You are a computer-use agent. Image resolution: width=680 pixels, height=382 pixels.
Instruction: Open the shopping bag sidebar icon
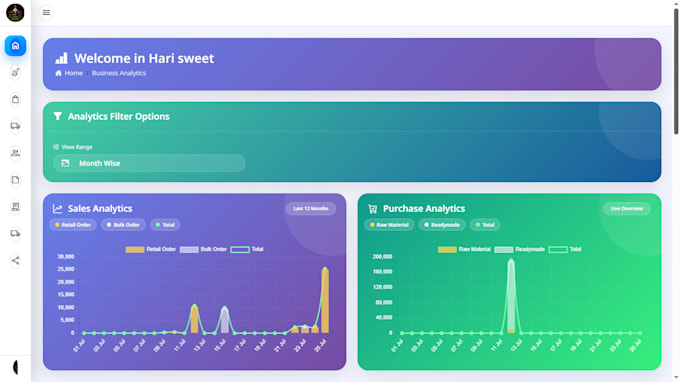tap(15, 99)
